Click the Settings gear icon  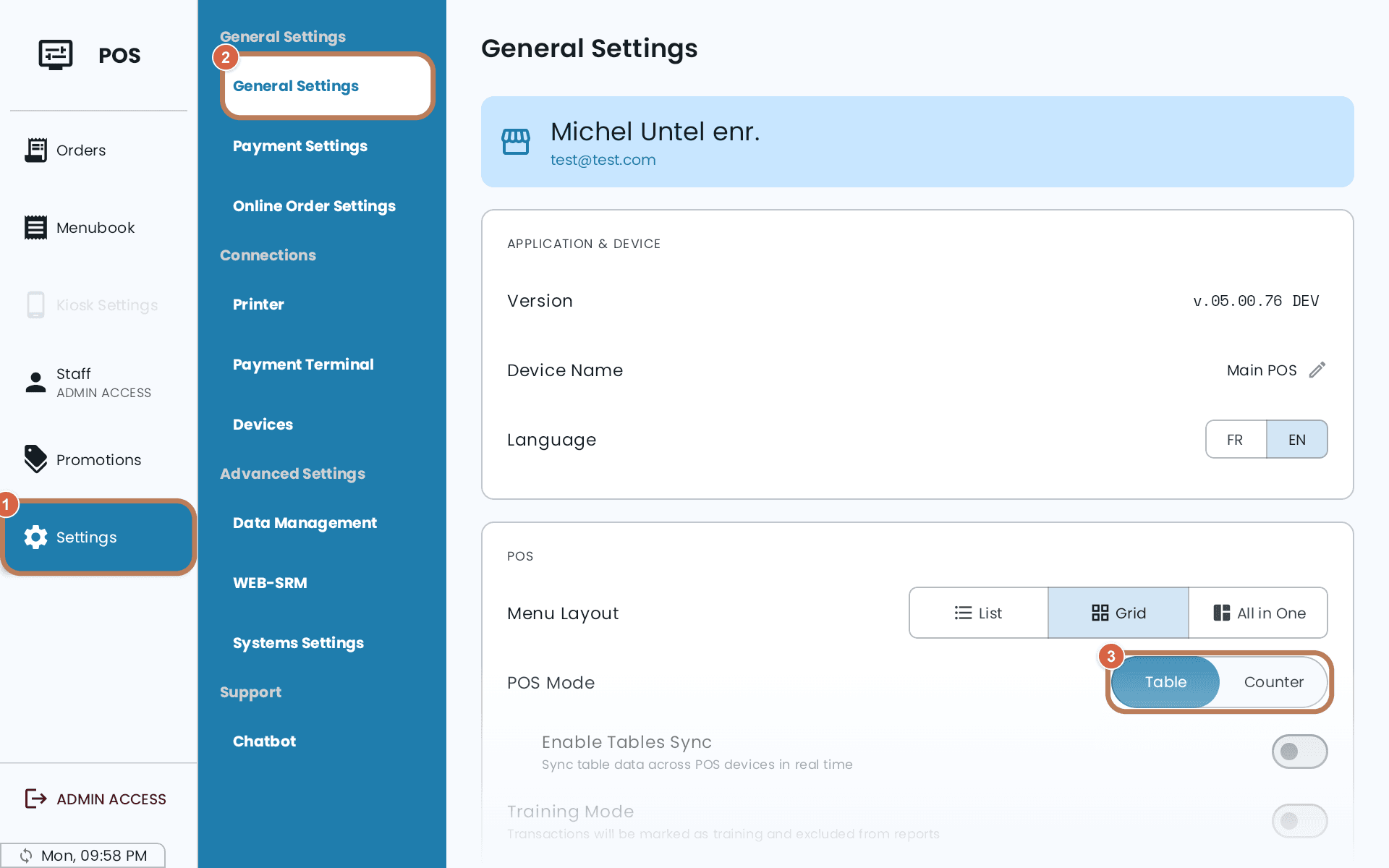[35, 537]
